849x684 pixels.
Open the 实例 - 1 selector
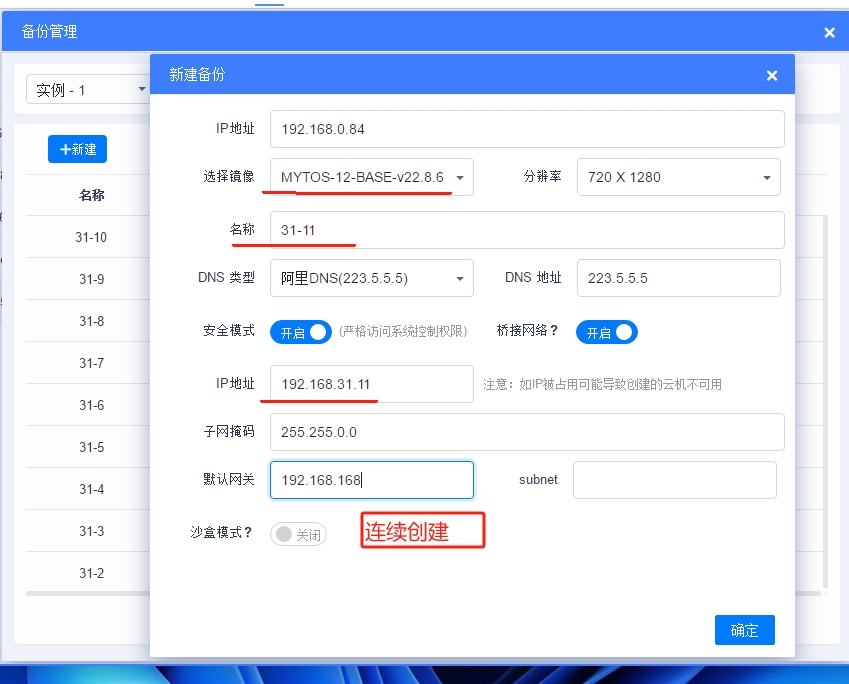88,90
